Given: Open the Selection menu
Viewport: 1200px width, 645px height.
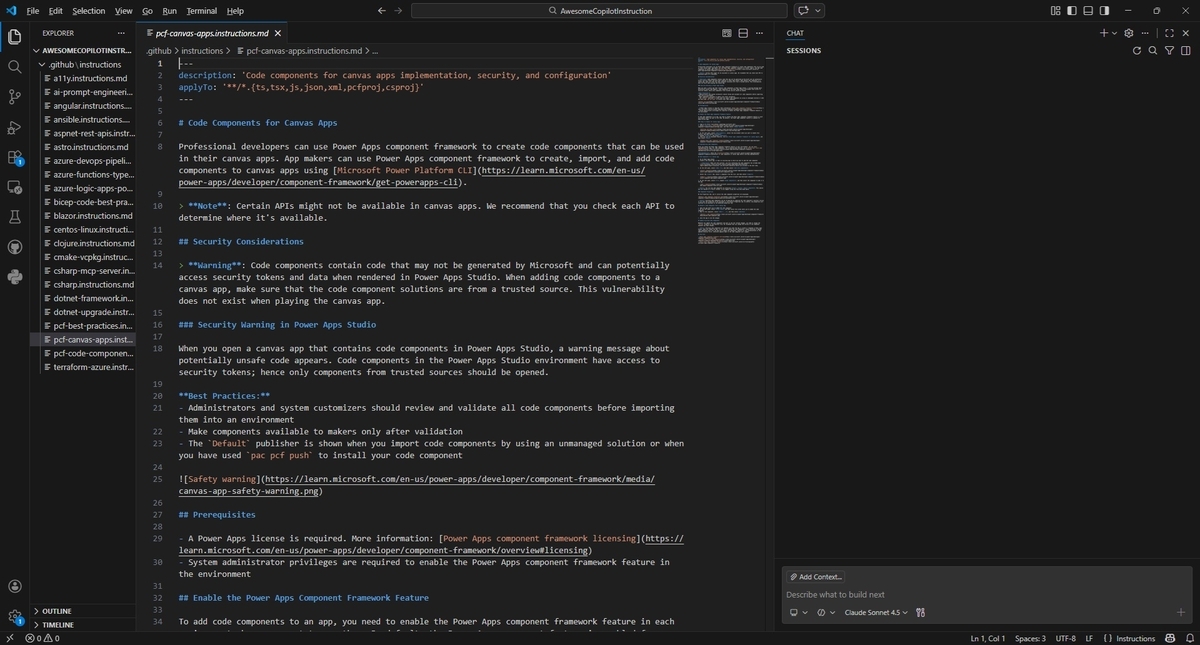Looking at the screenshot, I should [88, 11].
